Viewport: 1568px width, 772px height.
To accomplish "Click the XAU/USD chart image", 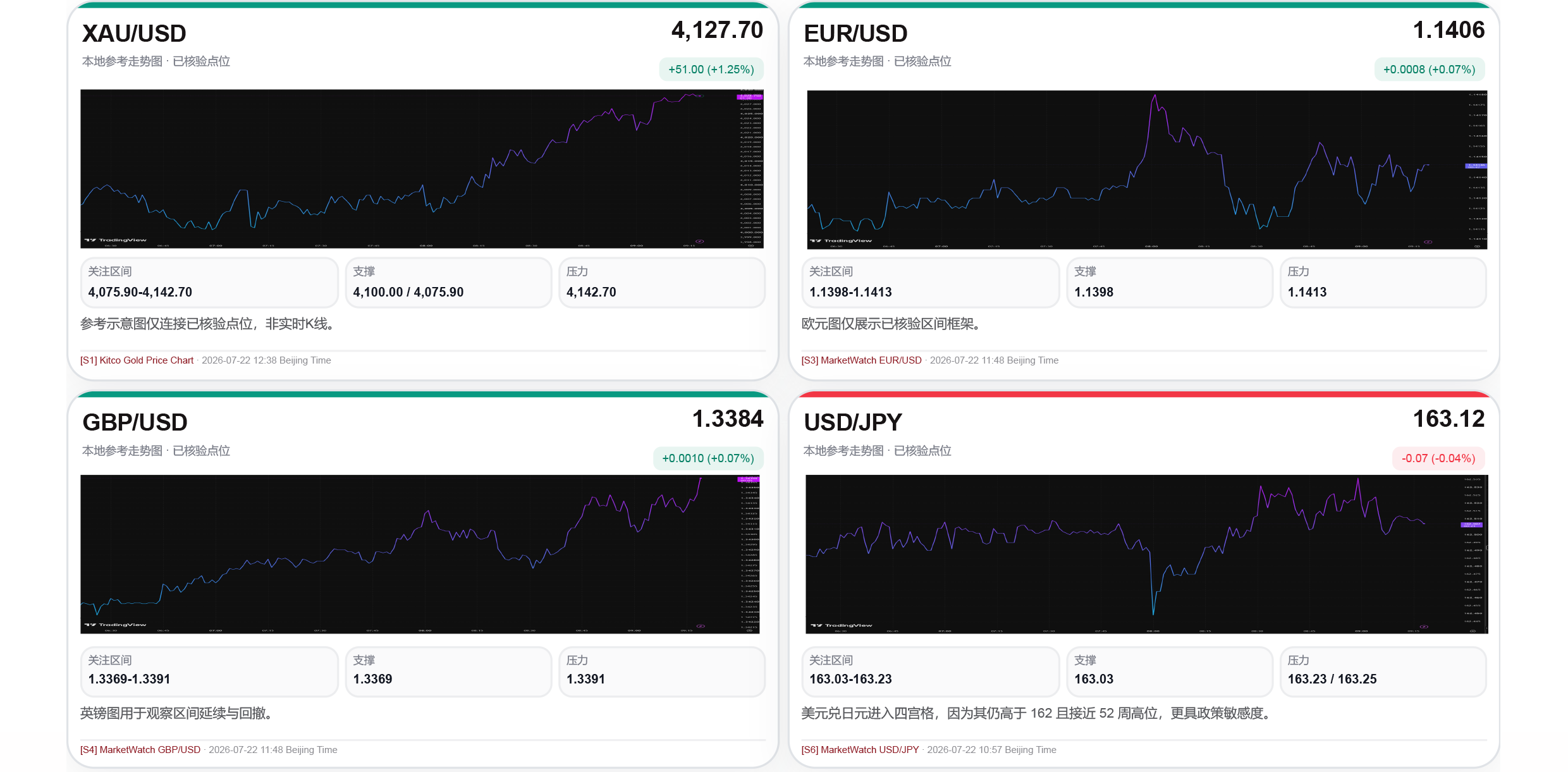I will click(x=422, y=169).
